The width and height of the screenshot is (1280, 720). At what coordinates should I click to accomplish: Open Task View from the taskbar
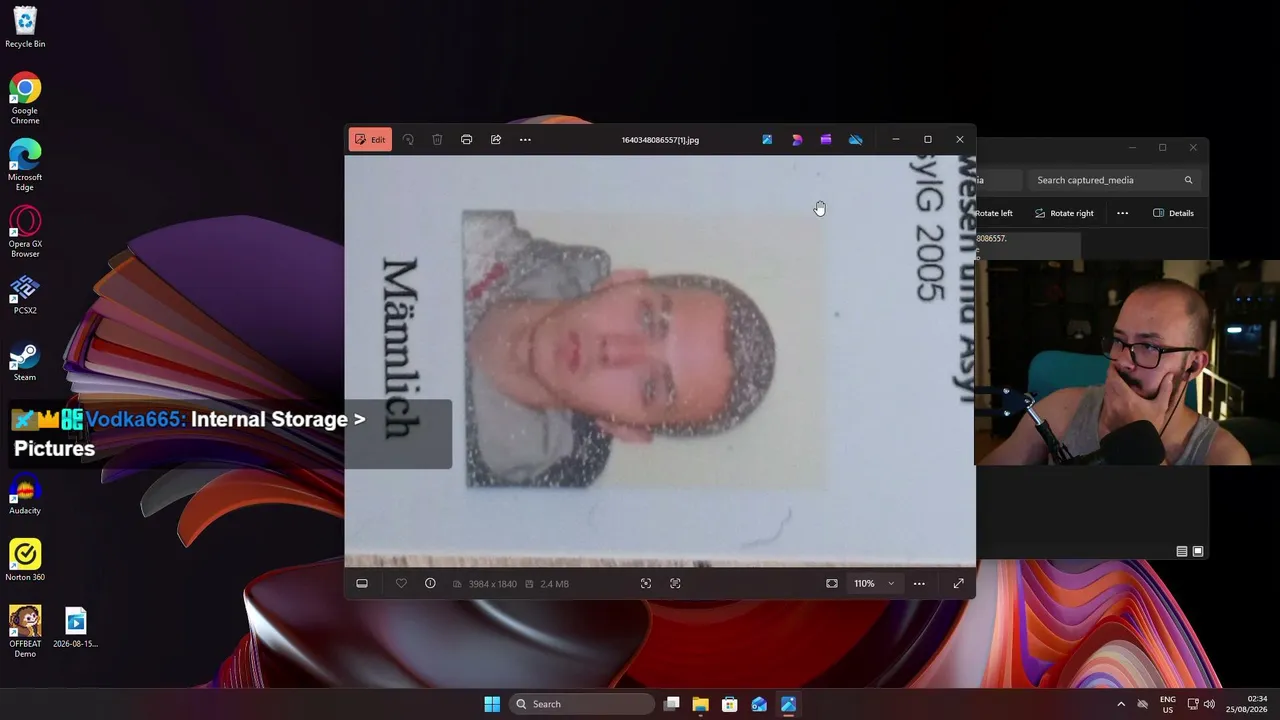[x=672, y=704]
